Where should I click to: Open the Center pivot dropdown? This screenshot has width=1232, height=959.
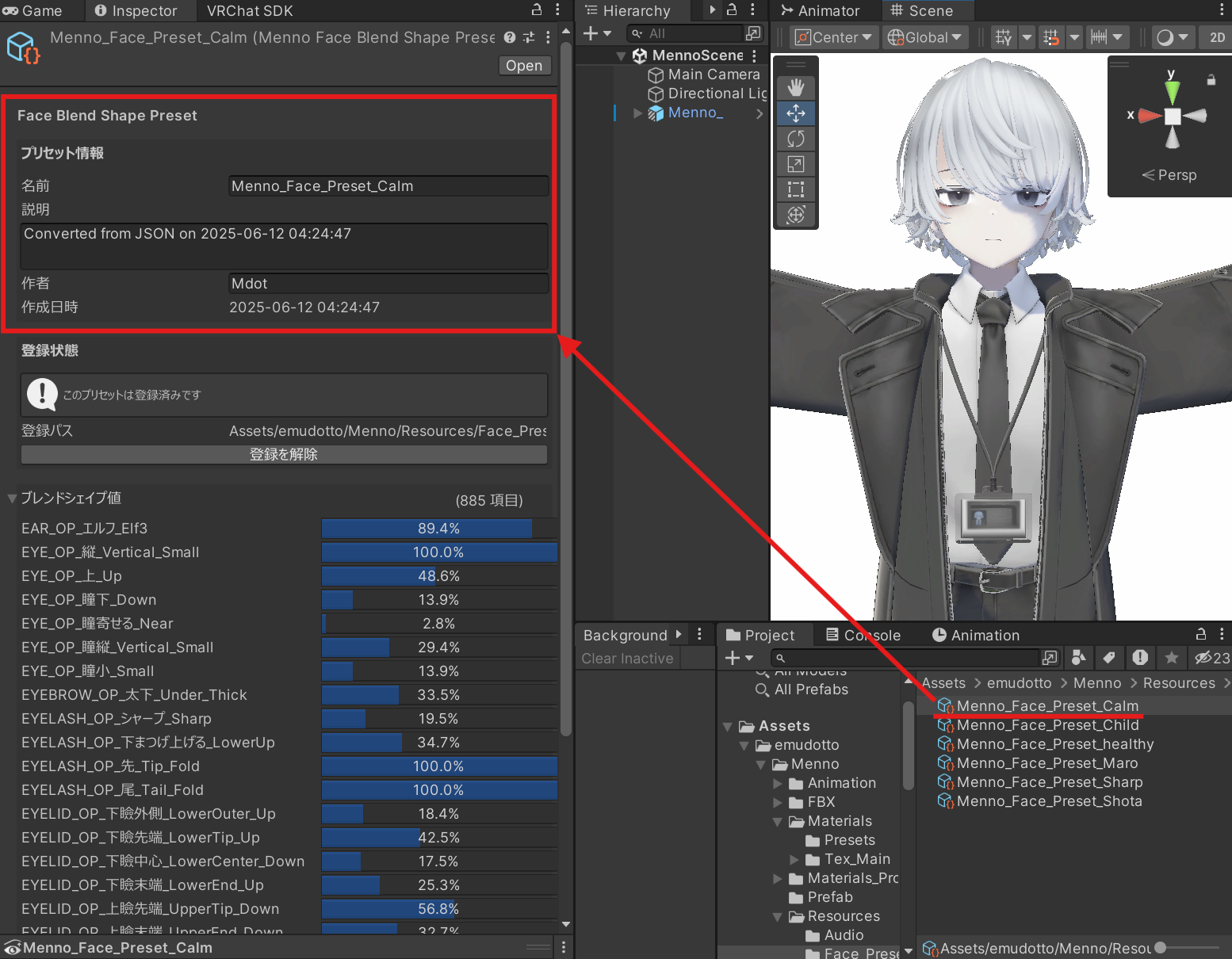point(833,37)
